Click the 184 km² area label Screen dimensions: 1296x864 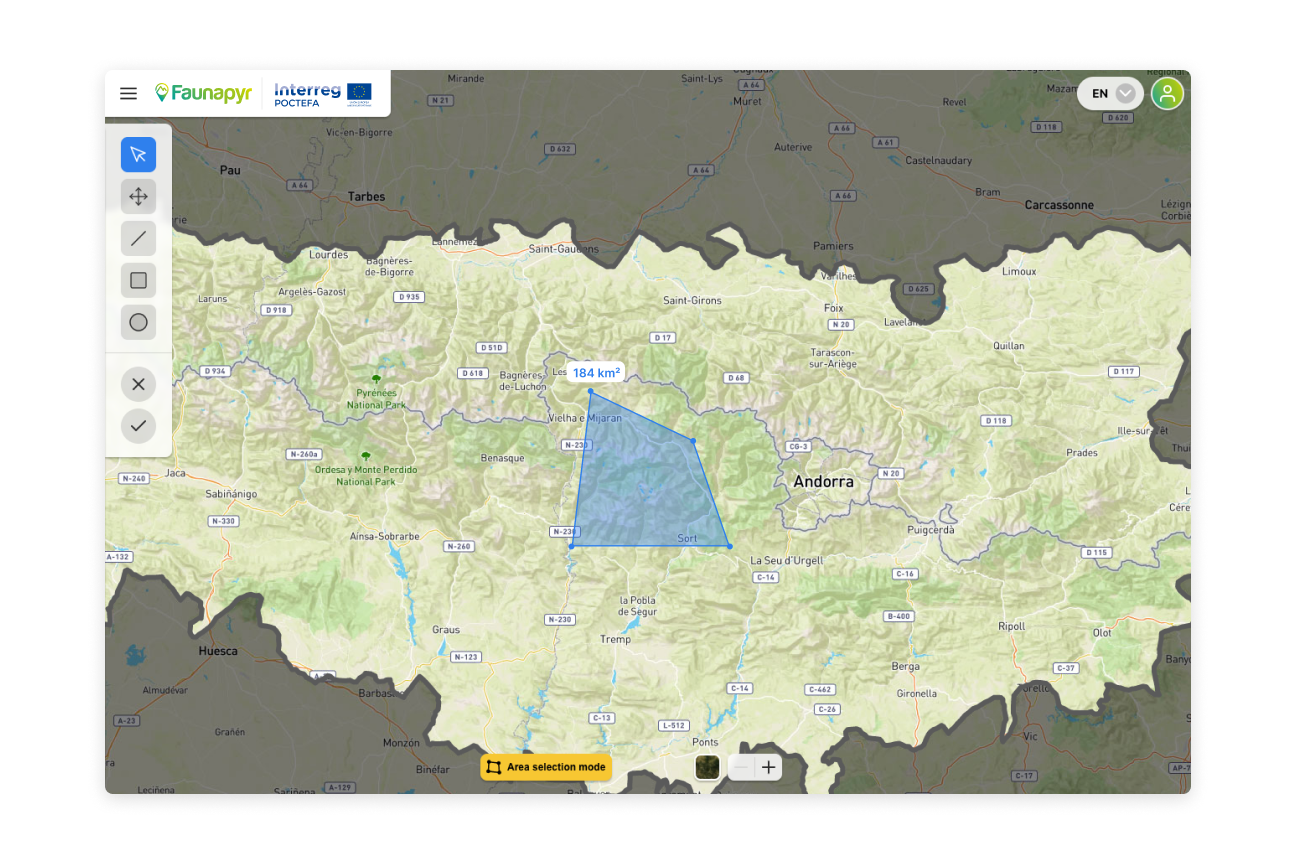click(x=596, y=373)
